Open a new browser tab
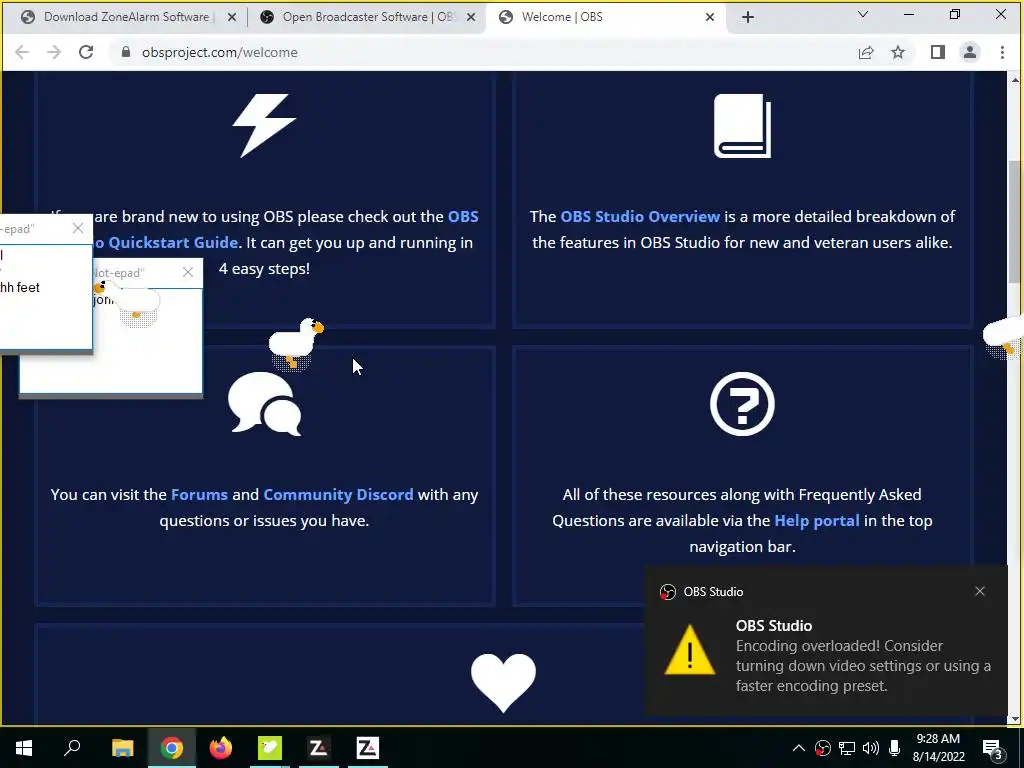Viewport: 1024px width, 768px height. click(748, 18)
